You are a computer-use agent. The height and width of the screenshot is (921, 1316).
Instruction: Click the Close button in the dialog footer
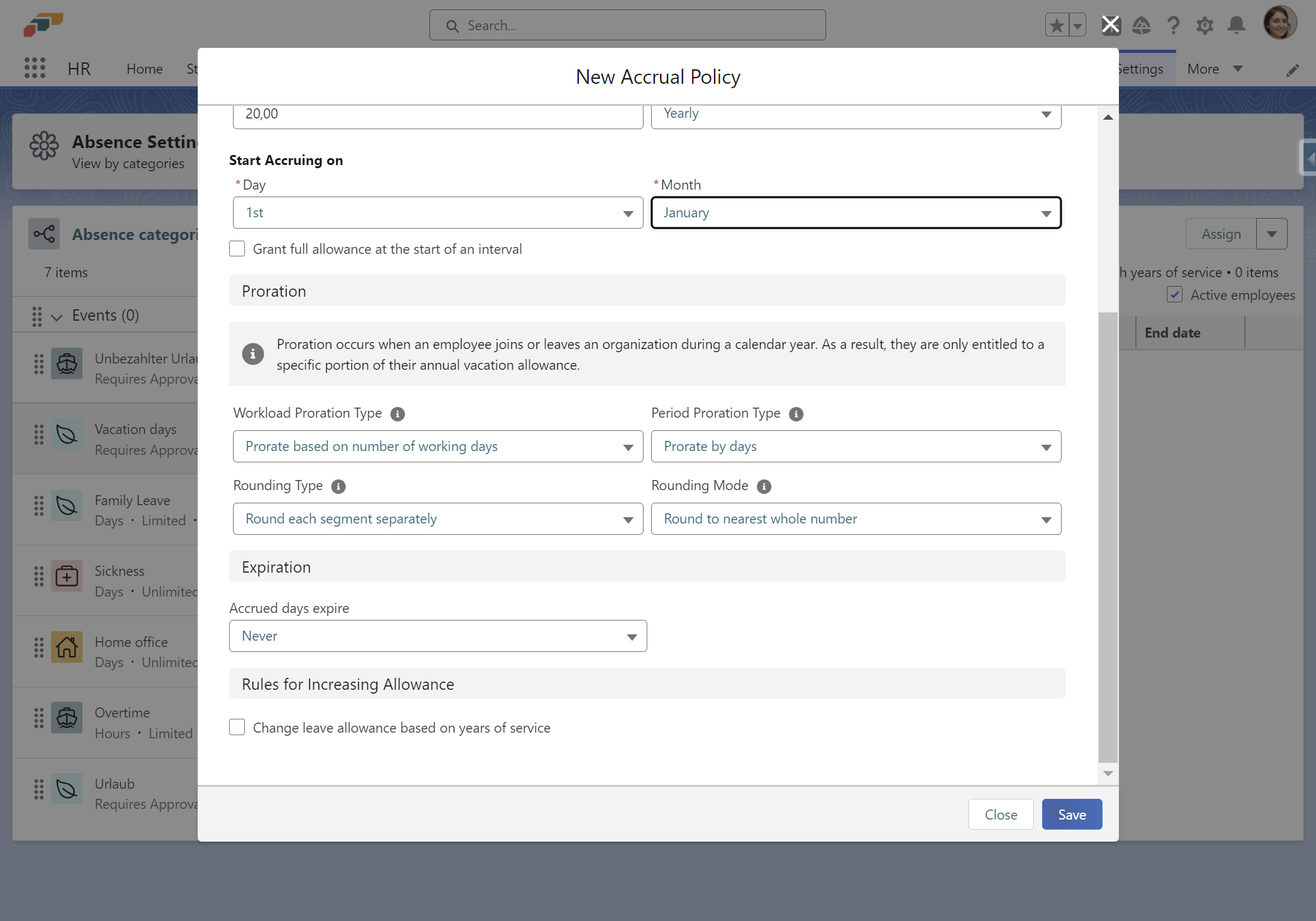click(x=1001, y=815)
